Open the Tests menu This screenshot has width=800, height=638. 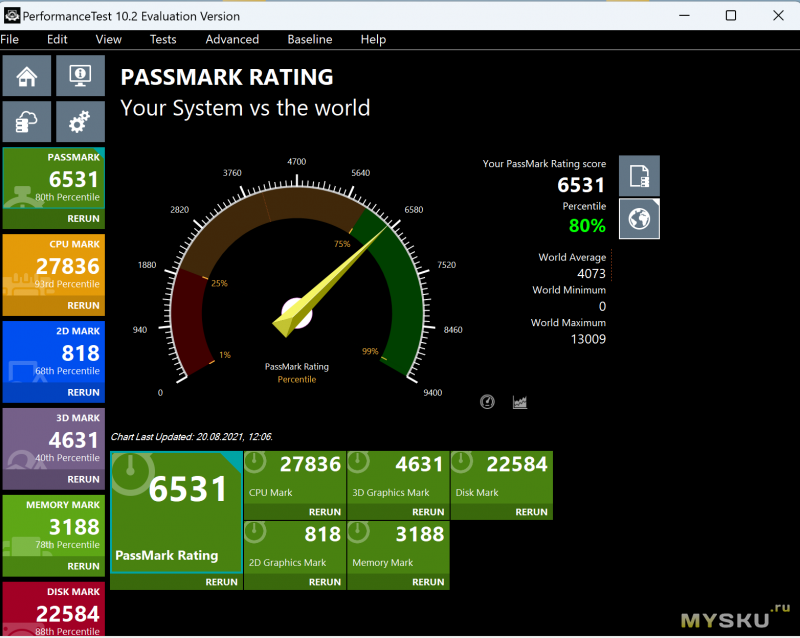point(163,39)
